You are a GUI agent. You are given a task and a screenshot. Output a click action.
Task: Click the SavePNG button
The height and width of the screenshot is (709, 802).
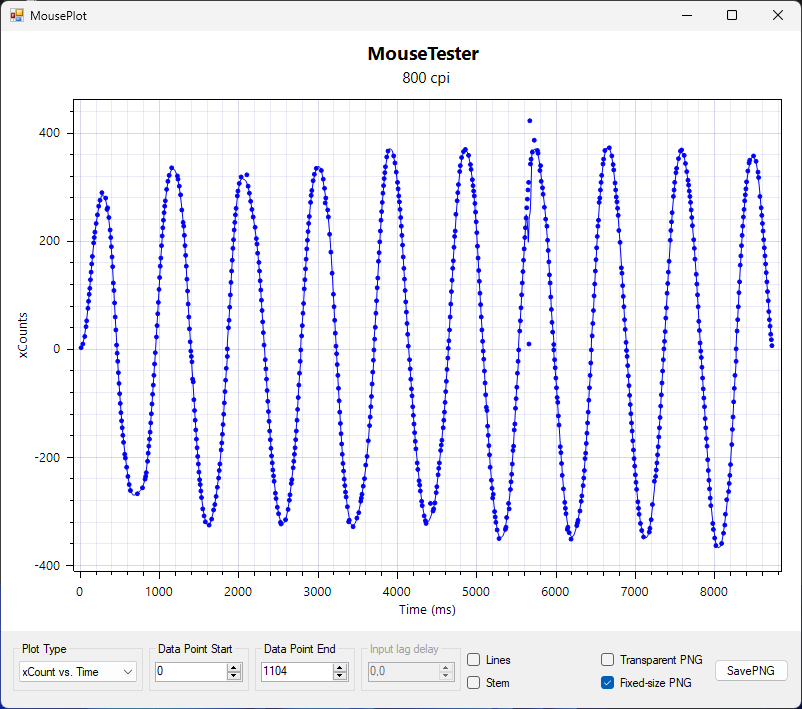pos(750,671)
